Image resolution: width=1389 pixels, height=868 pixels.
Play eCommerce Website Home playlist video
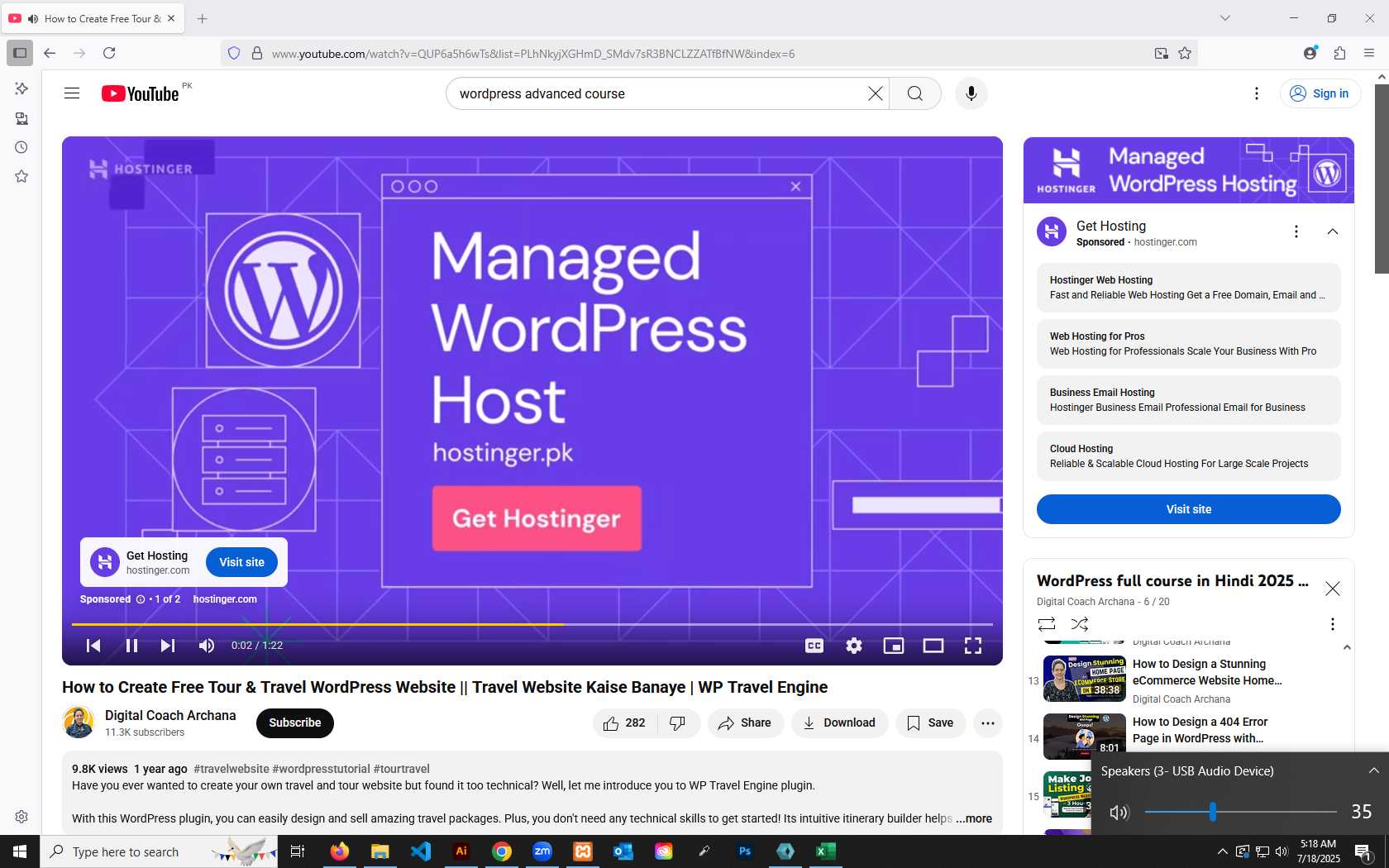tap(1182, 680)
